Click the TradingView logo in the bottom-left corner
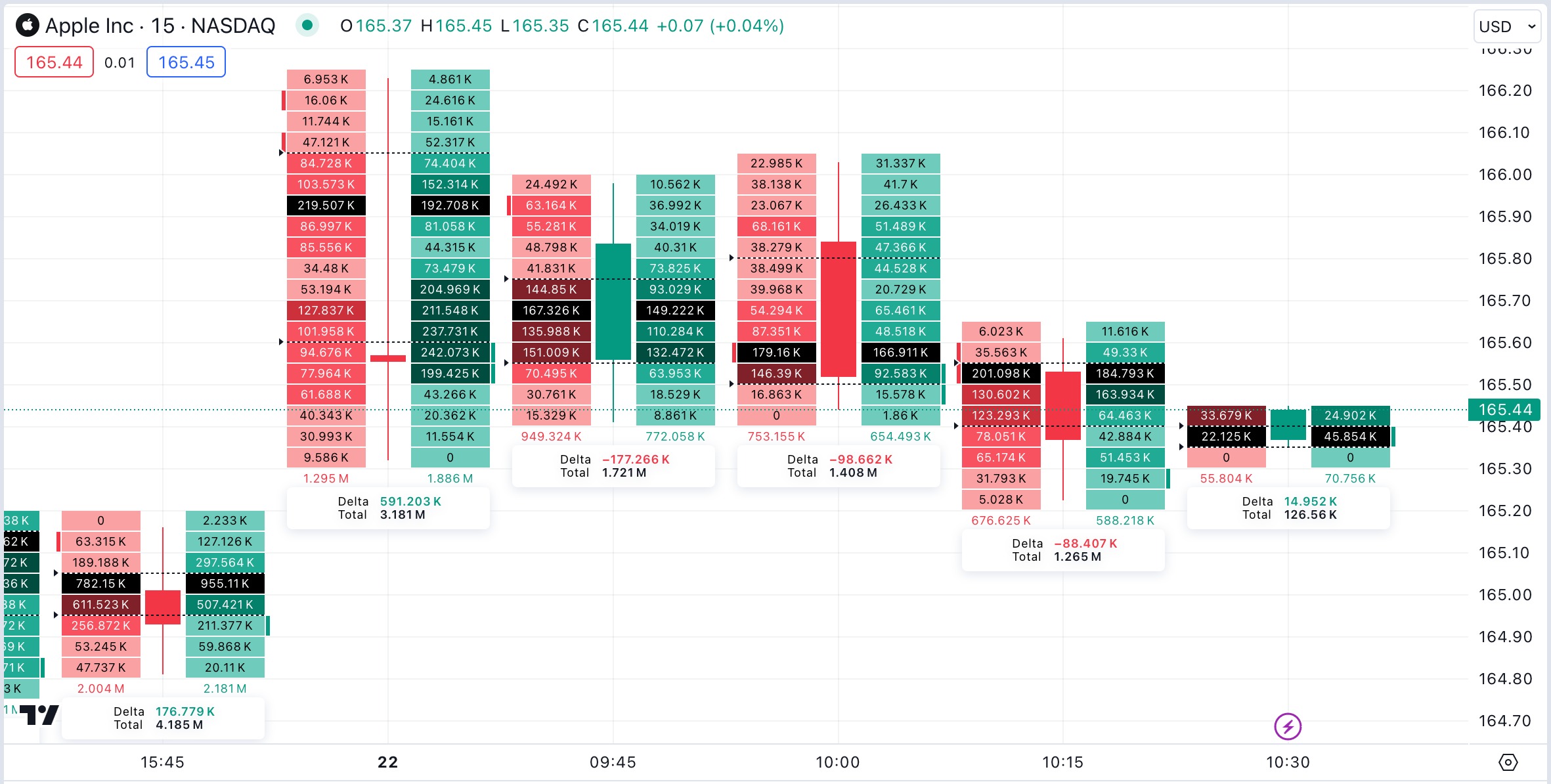1551x784 pixels. (39, 714)
